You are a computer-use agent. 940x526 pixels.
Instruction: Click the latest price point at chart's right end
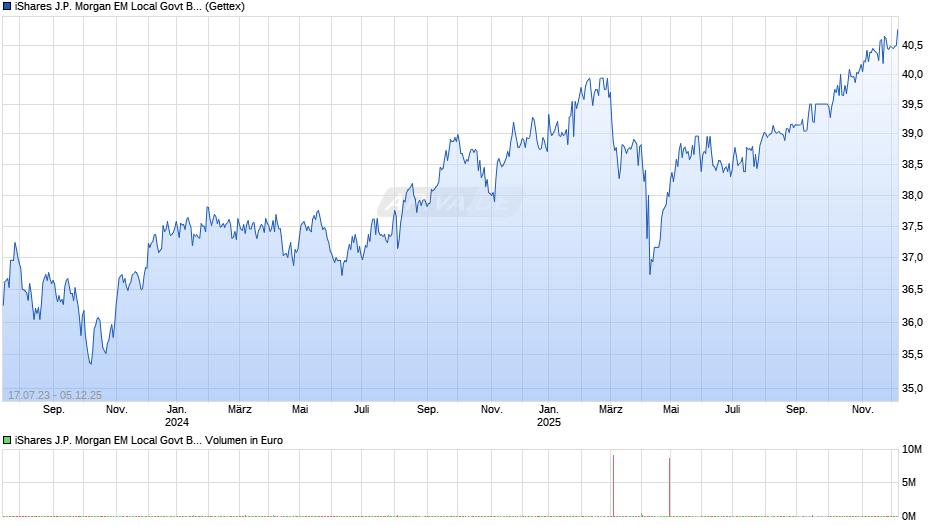[x=897, y=31]
